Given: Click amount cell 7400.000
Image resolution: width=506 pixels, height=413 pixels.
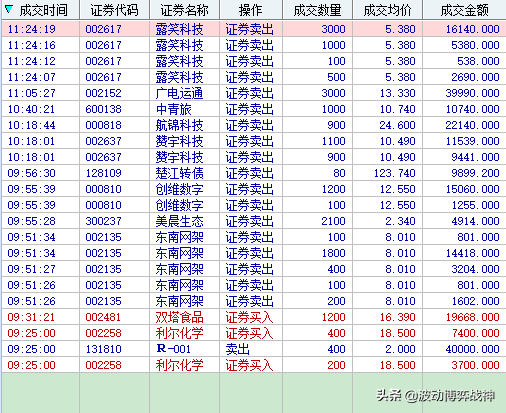Looking at the screenshot, I should tap(475, 333).
